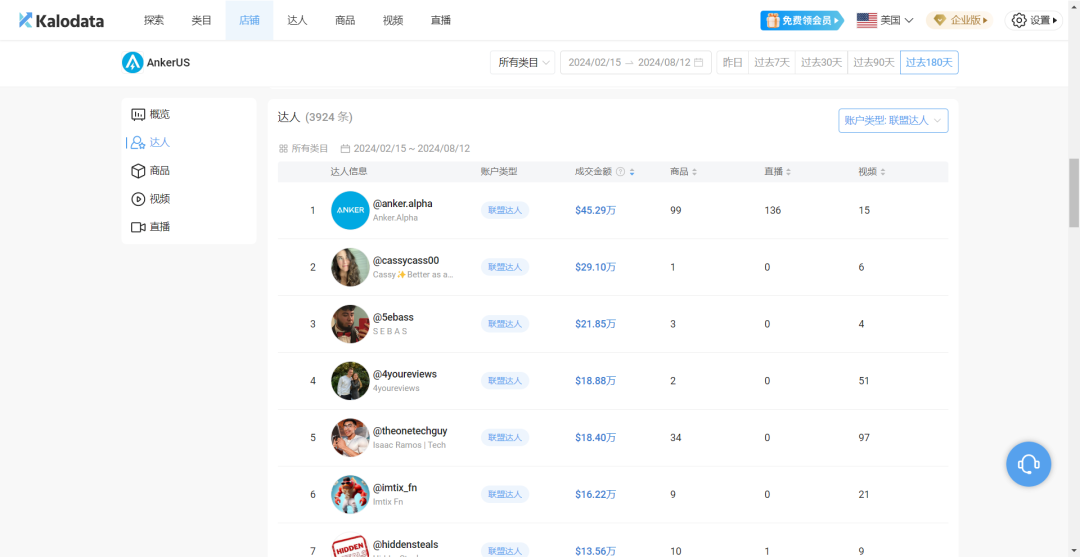Sort the list by the 商品 column
The width and height of the screenshot is (1080, 557).
tap(684, 172)
